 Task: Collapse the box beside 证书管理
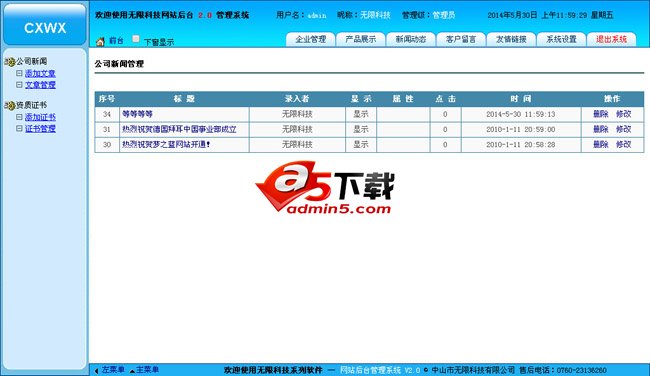19,129
